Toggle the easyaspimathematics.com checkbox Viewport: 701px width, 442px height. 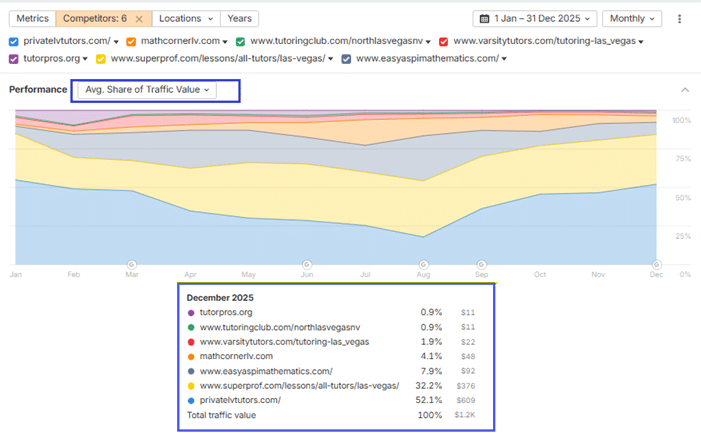[346, 59]
